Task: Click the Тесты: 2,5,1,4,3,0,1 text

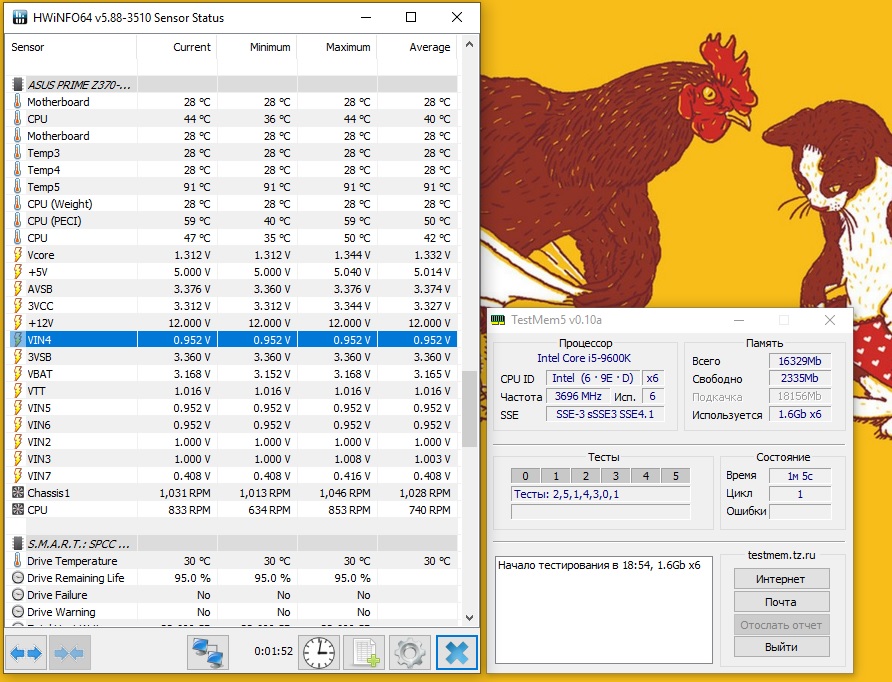Action: click(x=566, y=494)
